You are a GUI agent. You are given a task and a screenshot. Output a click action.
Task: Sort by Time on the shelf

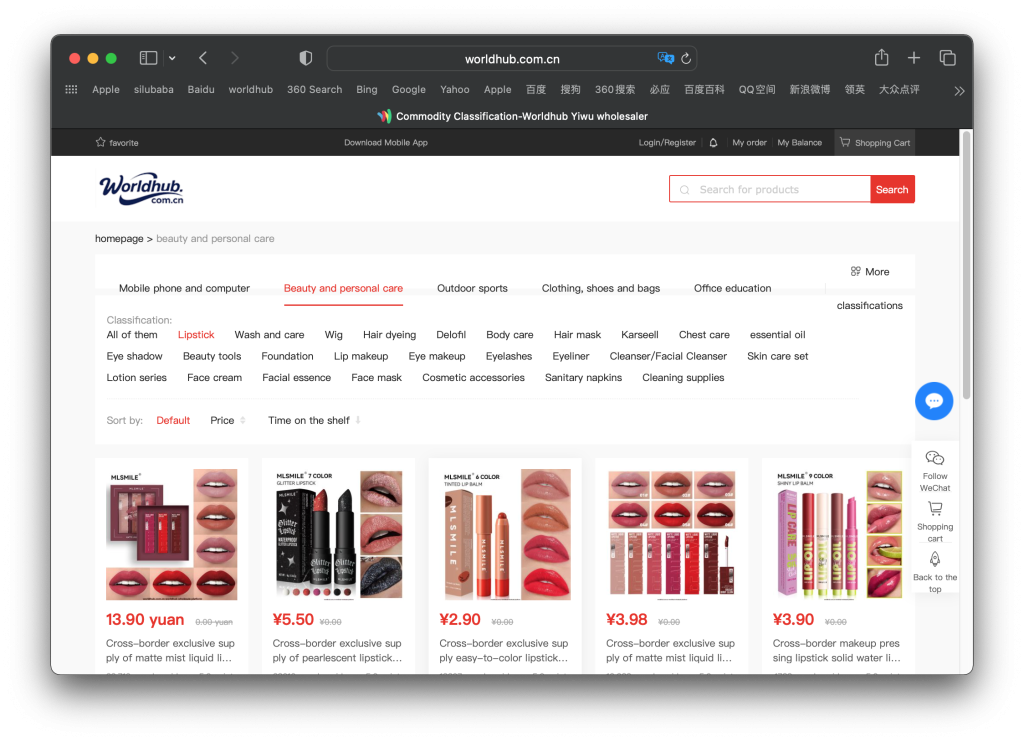309,421
